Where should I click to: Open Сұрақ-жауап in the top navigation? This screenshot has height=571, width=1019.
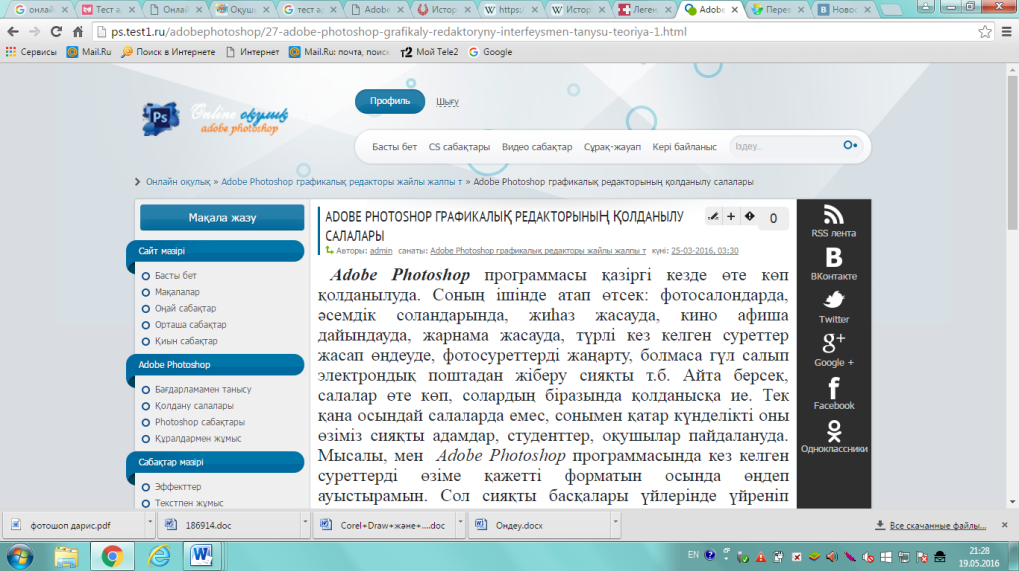tap(612, 147)
